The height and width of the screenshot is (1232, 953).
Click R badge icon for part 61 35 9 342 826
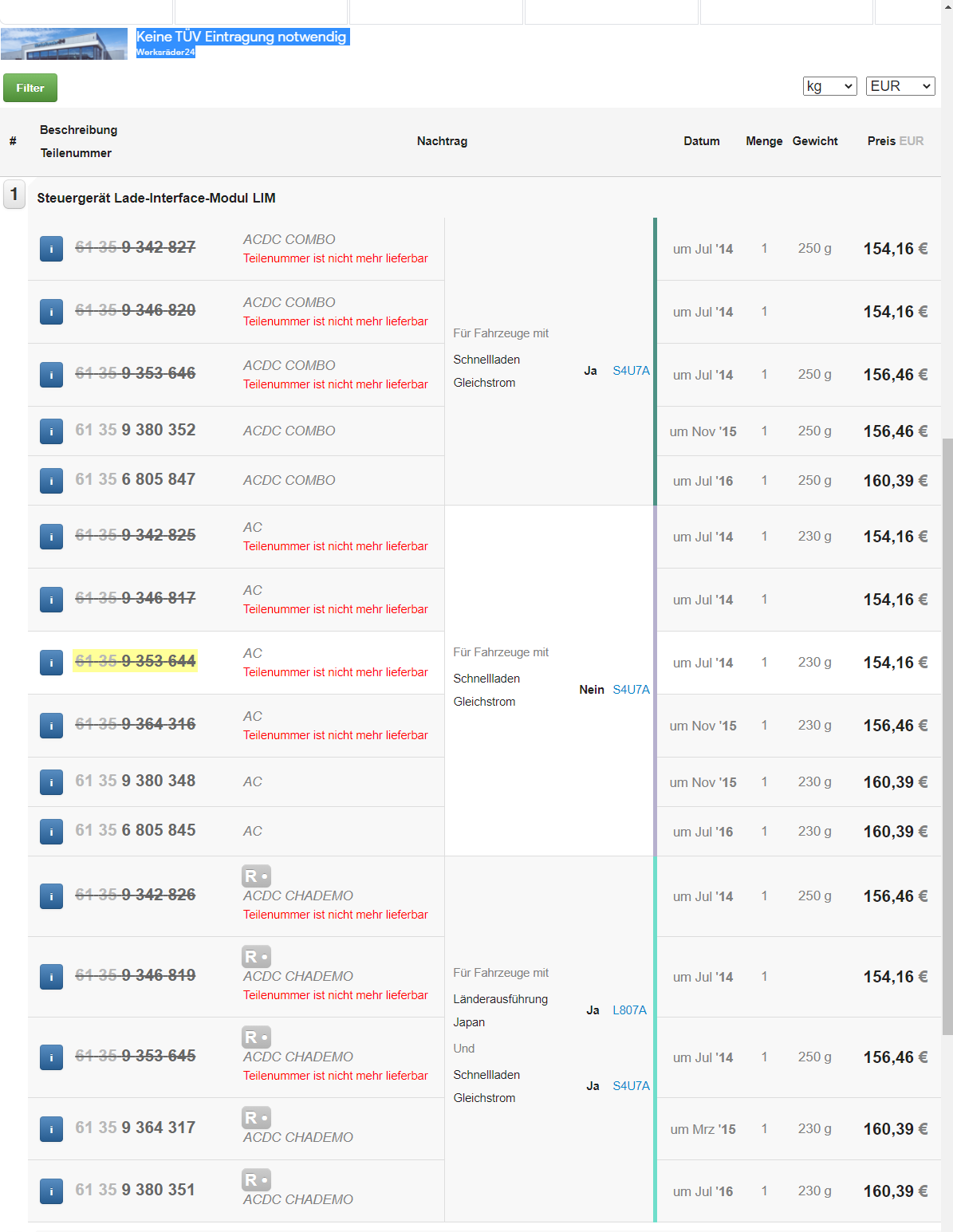click(256, 876)
